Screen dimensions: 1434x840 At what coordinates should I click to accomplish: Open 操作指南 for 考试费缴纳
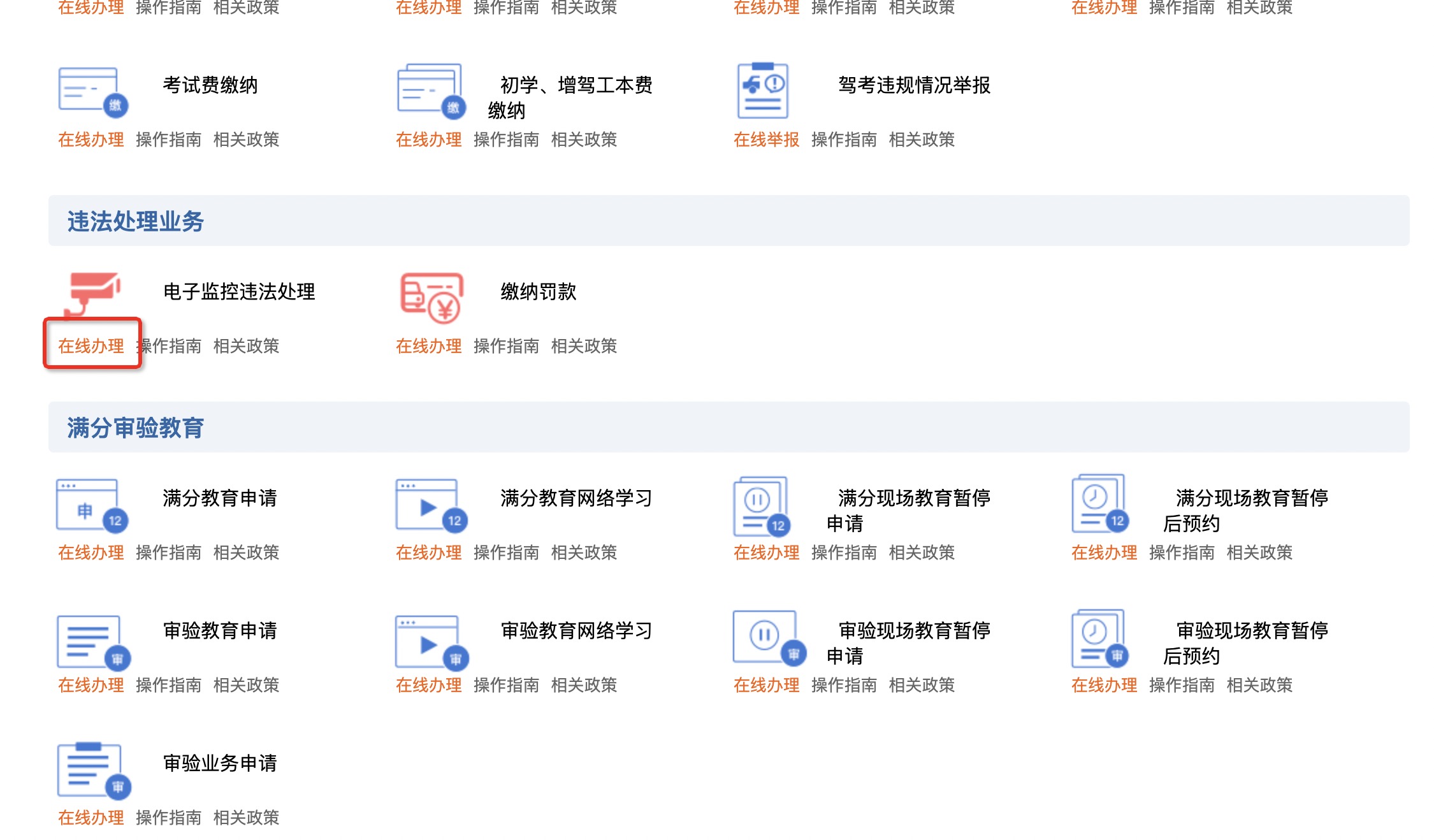click(x=169, y=140)
